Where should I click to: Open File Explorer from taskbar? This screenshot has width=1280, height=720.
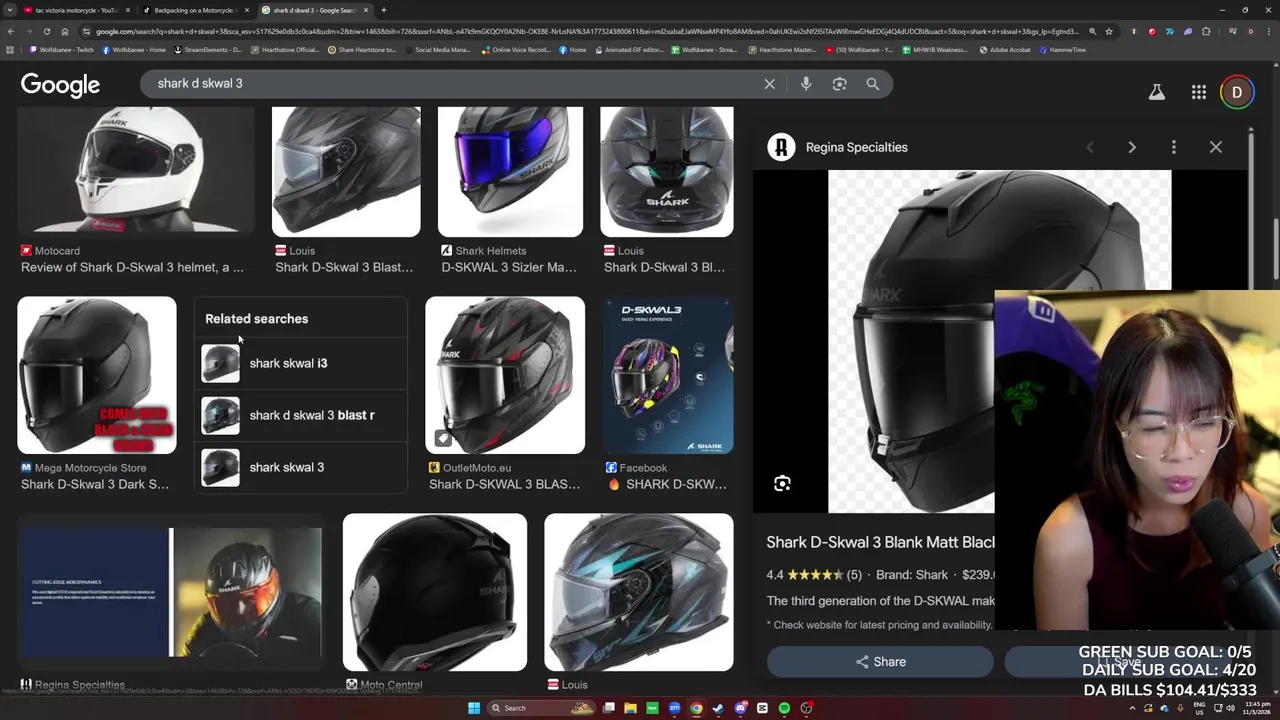point(630,708)
